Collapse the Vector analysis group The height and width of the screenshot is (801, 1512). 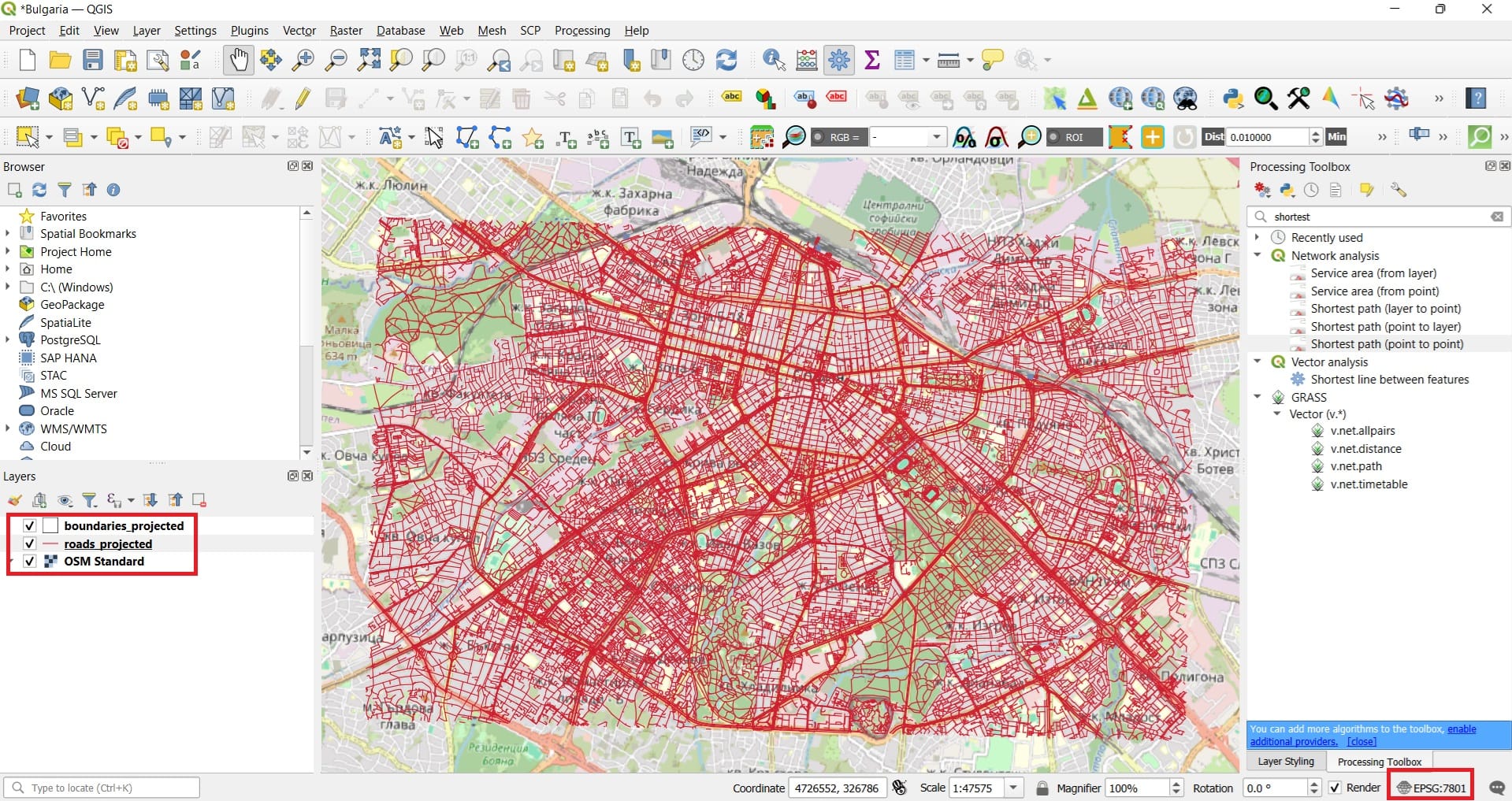(1258, 362)
